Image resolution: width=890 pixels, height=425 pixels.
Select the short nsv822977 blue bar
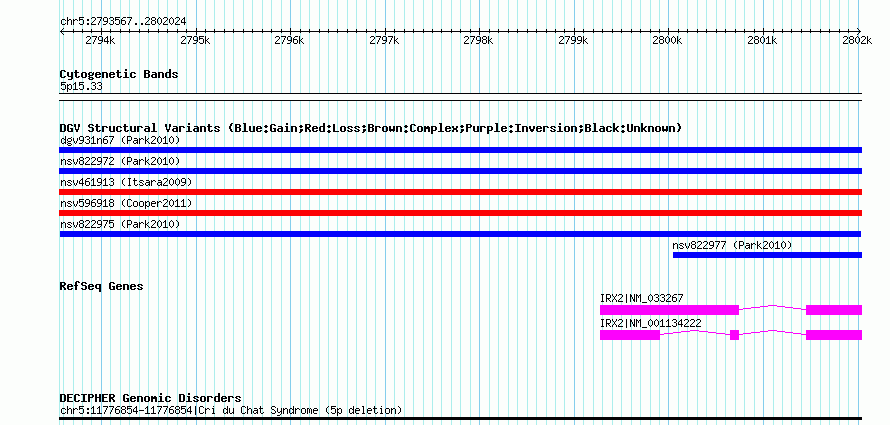point(767,255)
